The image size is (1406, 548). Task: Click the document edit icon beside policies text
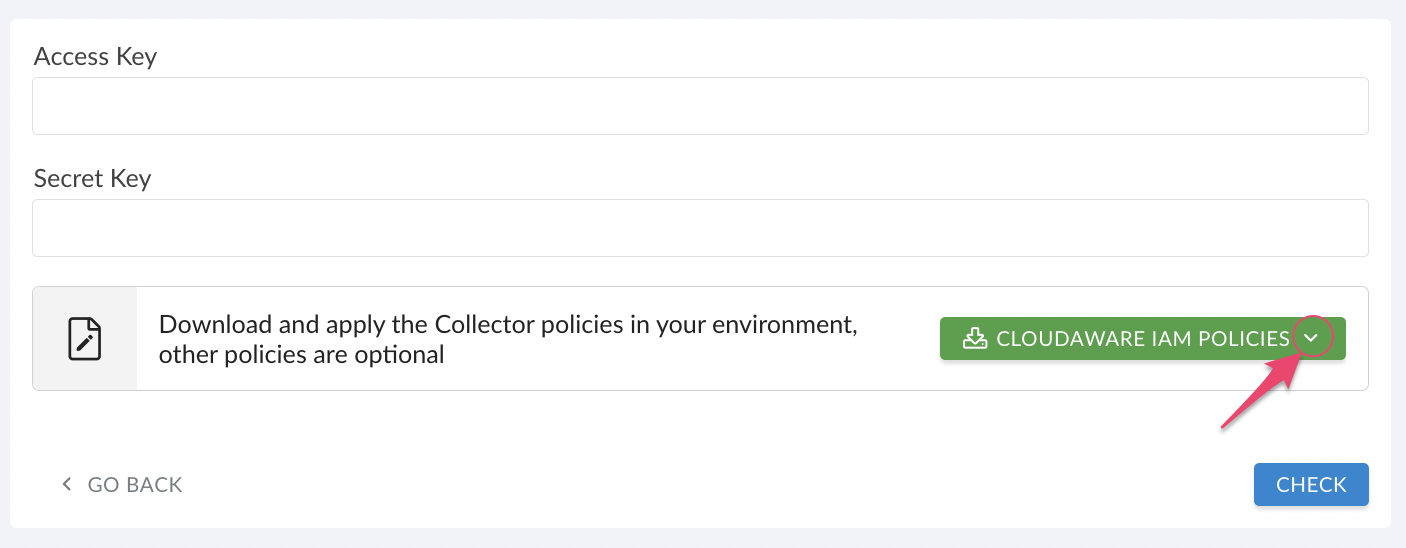point(84,339)
